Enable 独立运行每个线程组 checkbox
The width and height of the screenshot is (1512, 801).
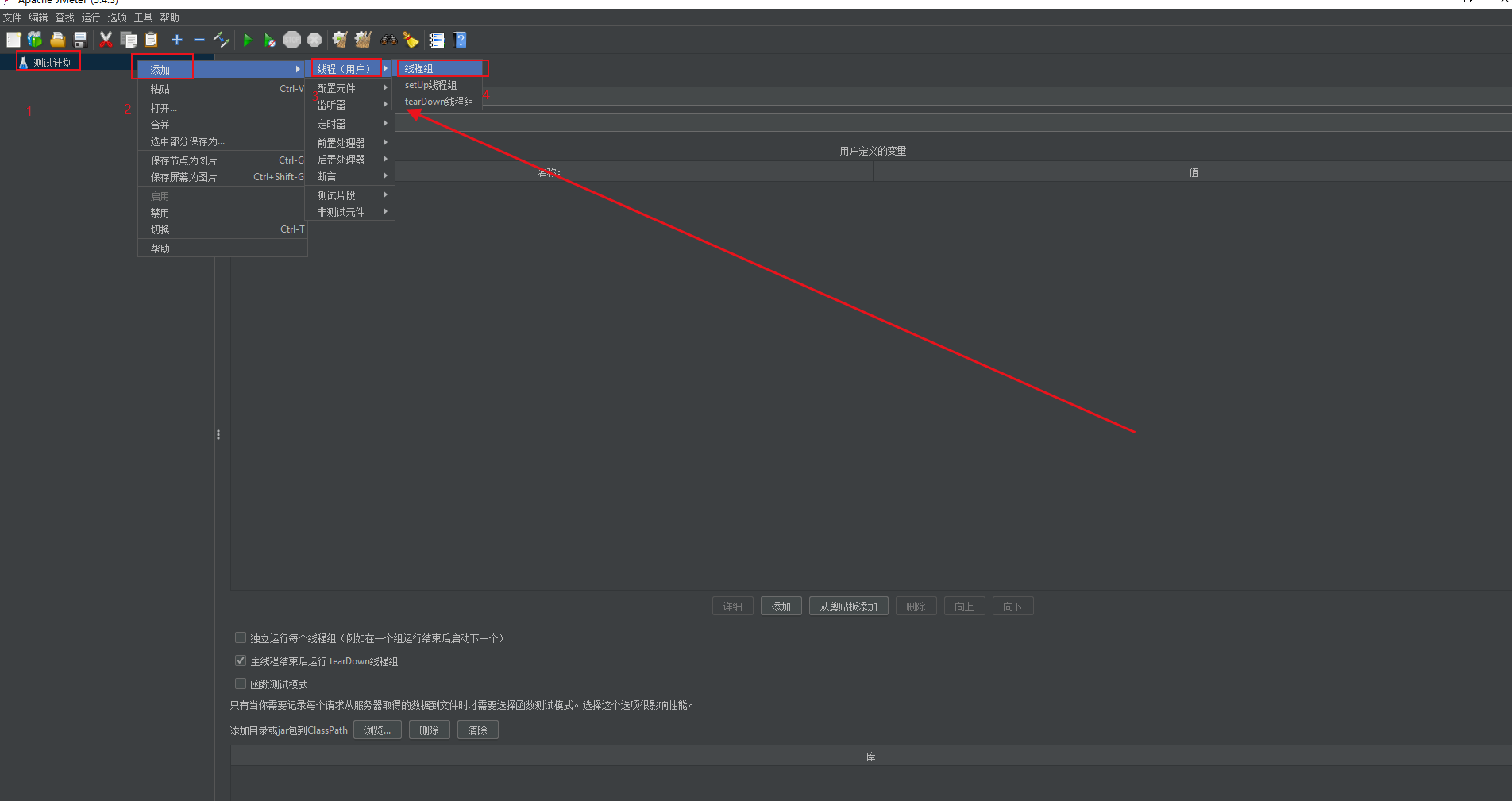click(241, 637)
